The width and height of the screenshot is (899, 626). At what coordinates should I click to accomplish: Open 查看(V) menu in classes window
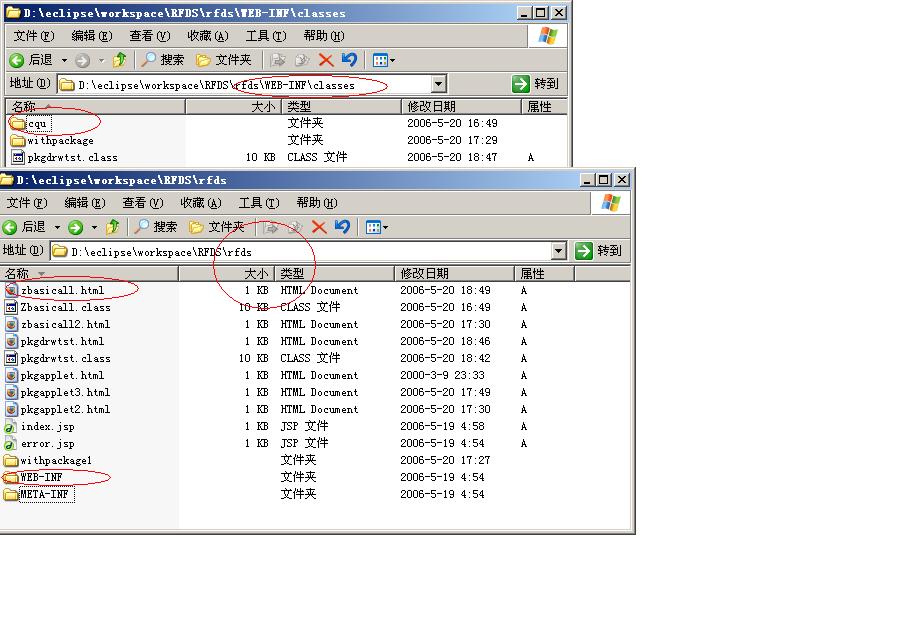(150, 36)
